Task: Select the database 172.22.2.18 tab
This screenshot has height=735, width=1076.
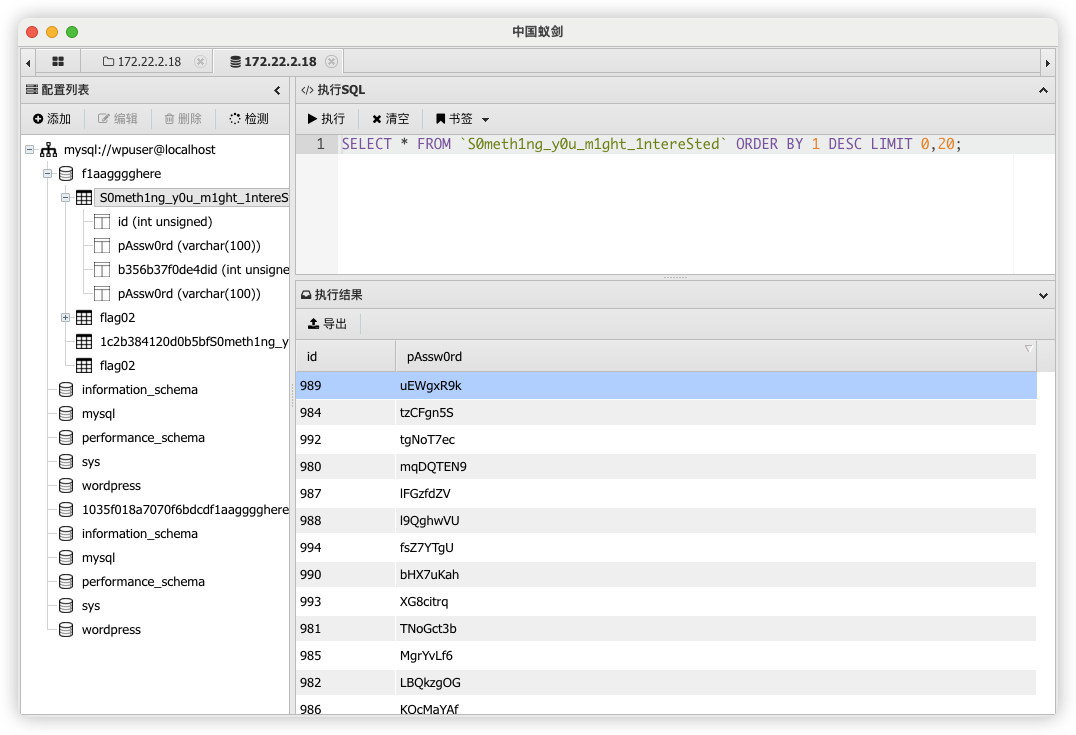Action: pyautogui.click(x=273, y=62)
